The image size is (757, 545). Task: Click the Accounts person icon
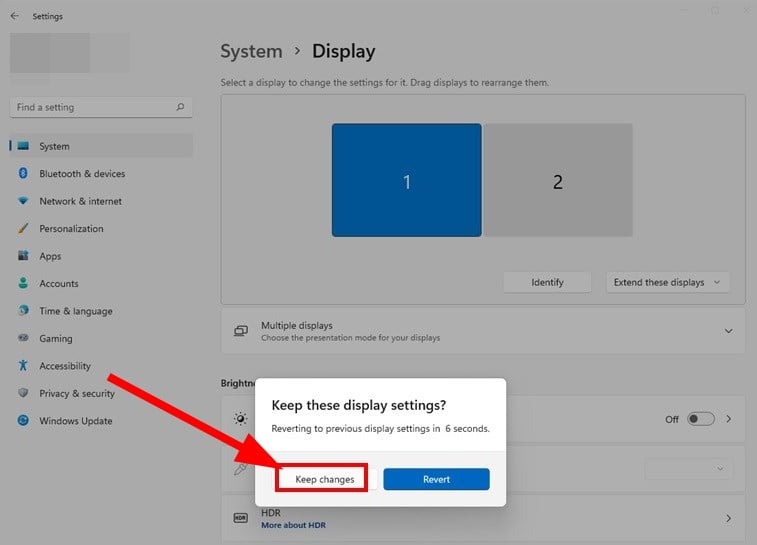pyautogui.click(x=23, y=283)
